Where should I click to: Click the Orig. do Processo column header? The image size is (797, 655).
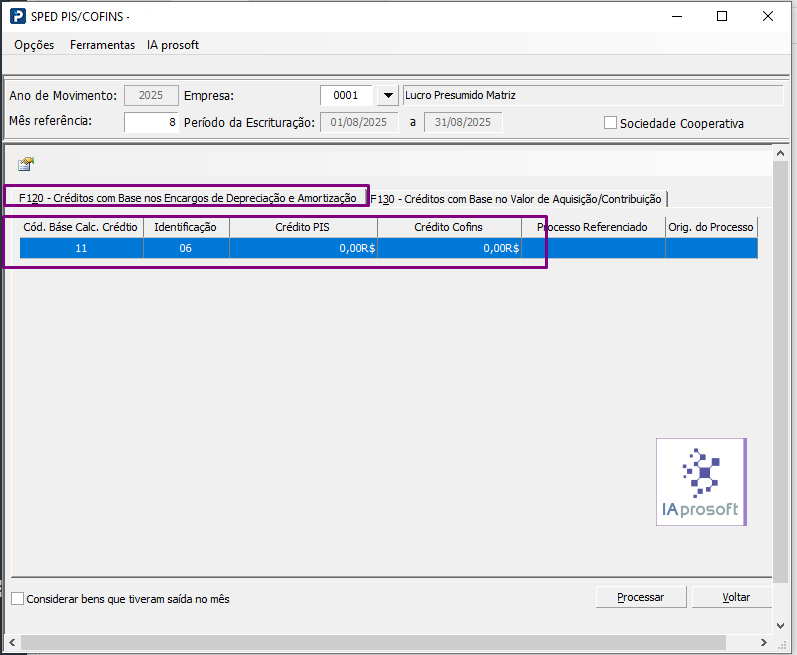click(711, 227)
